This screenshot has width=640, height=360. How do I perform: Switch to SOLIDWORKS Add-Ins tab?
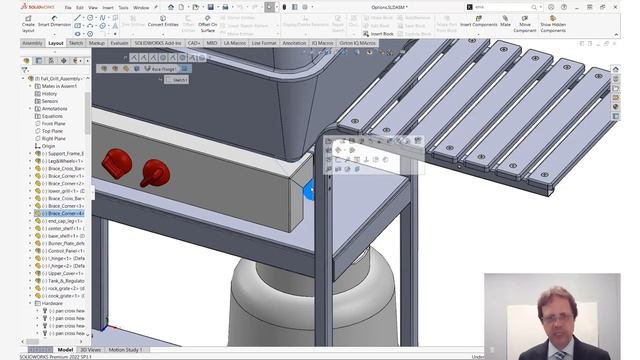(158, 43)
